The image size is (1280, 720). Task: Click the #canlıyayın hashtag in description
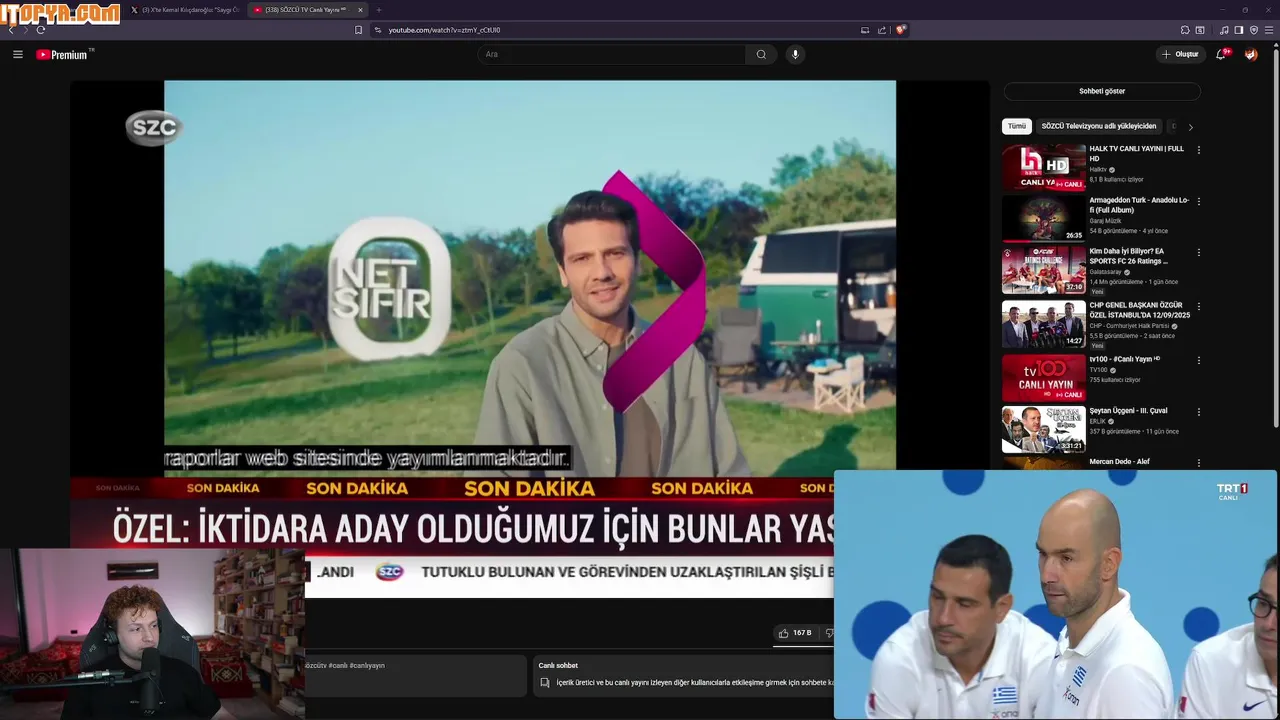pos(367,666)
